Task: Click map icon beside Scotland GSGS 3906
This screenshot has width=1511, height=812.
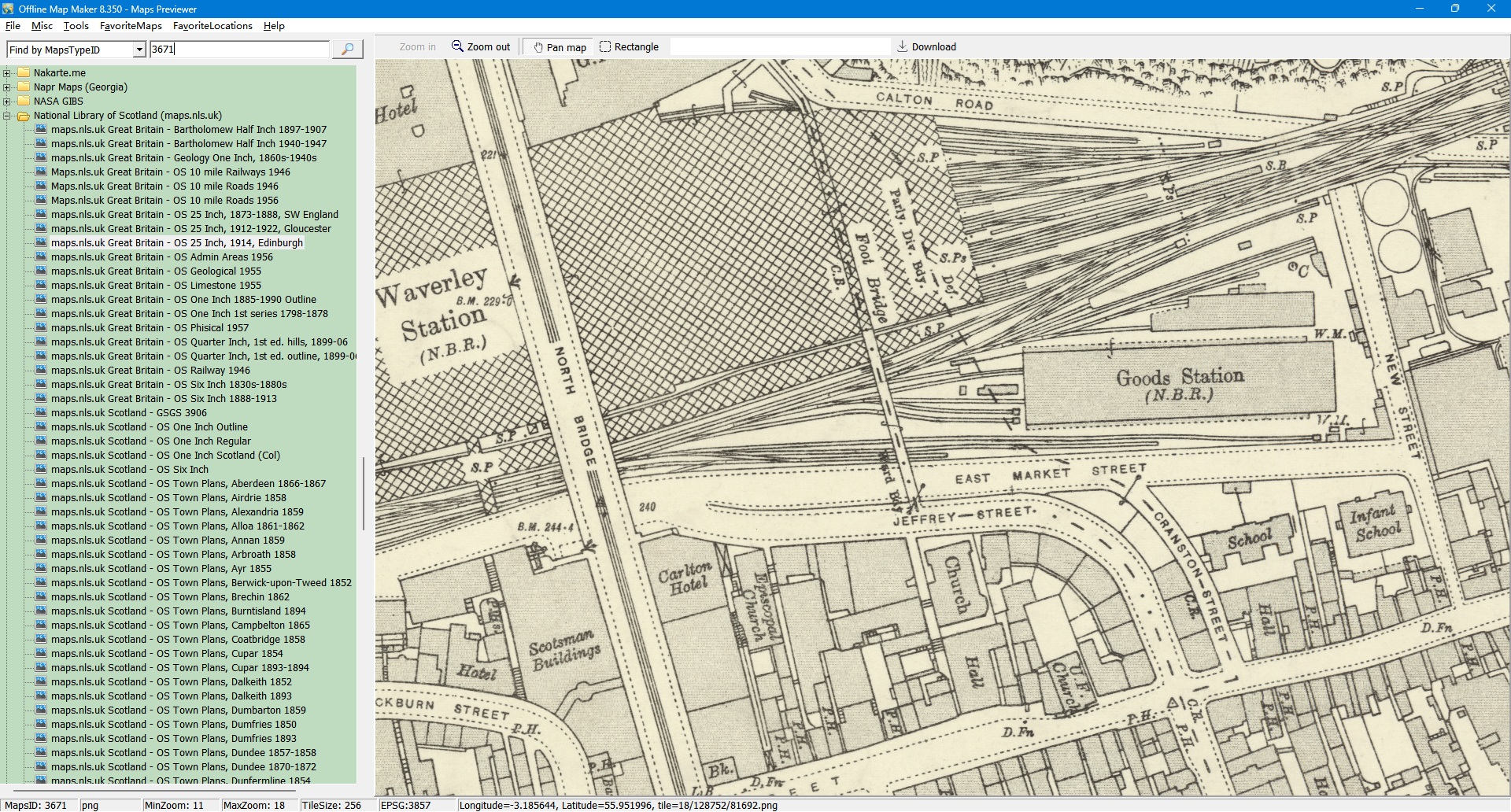Action: pos(41,413)
